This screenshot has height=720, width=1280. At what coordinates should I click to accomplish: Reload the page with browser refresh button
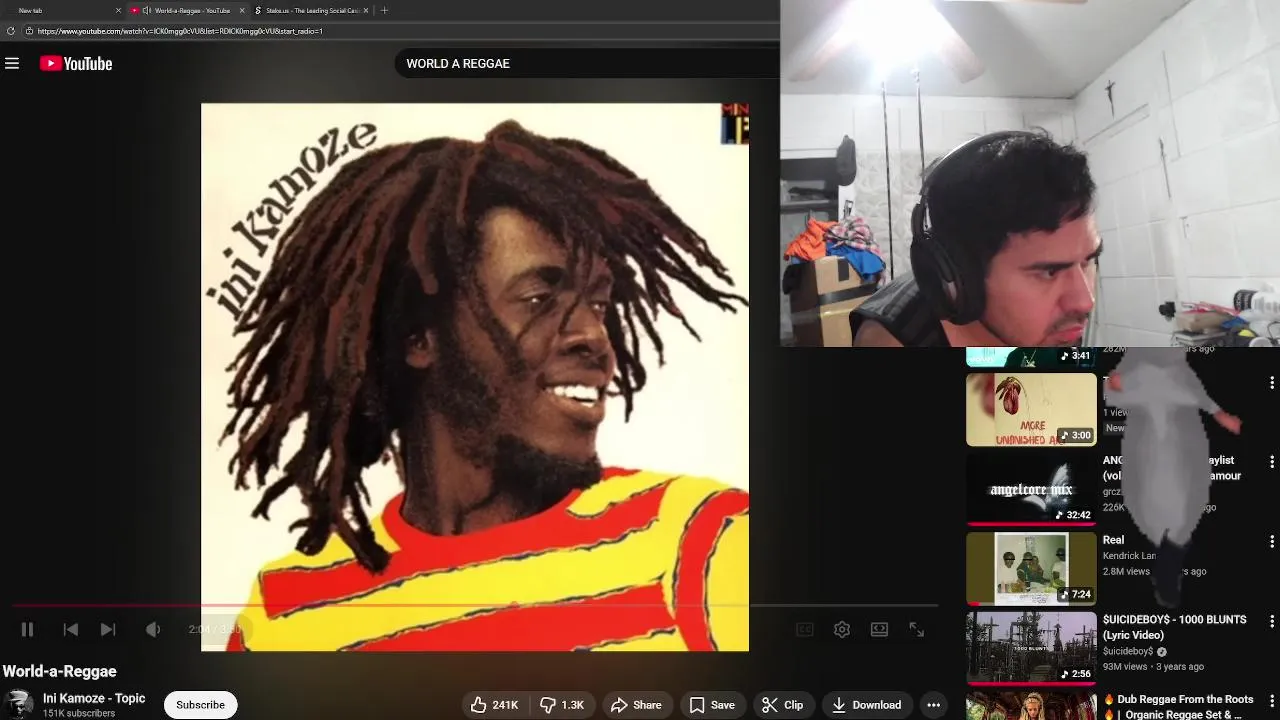(11, 31)
